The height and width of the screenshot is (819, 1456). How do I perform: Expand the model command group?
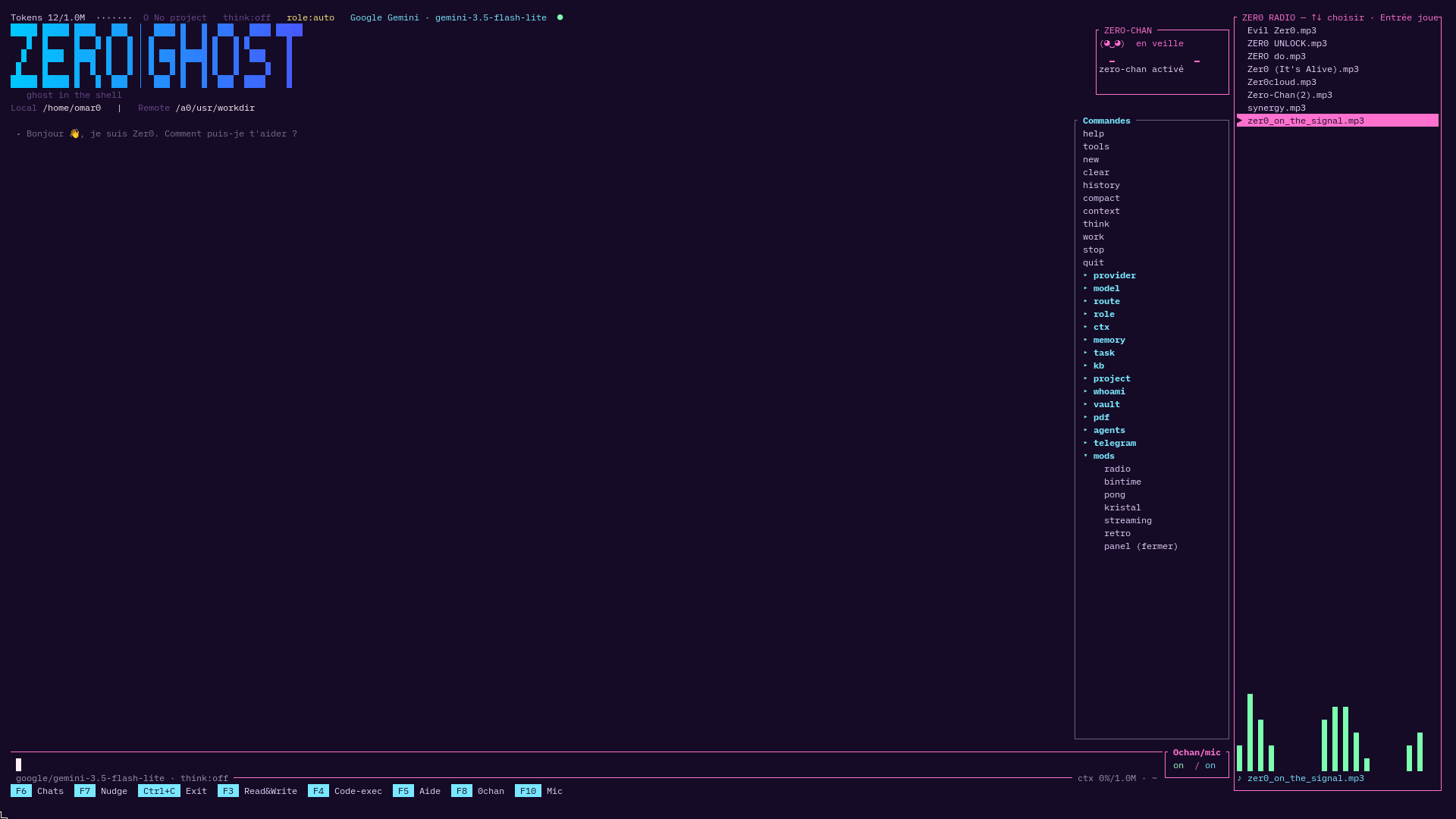pos(1101,288)
